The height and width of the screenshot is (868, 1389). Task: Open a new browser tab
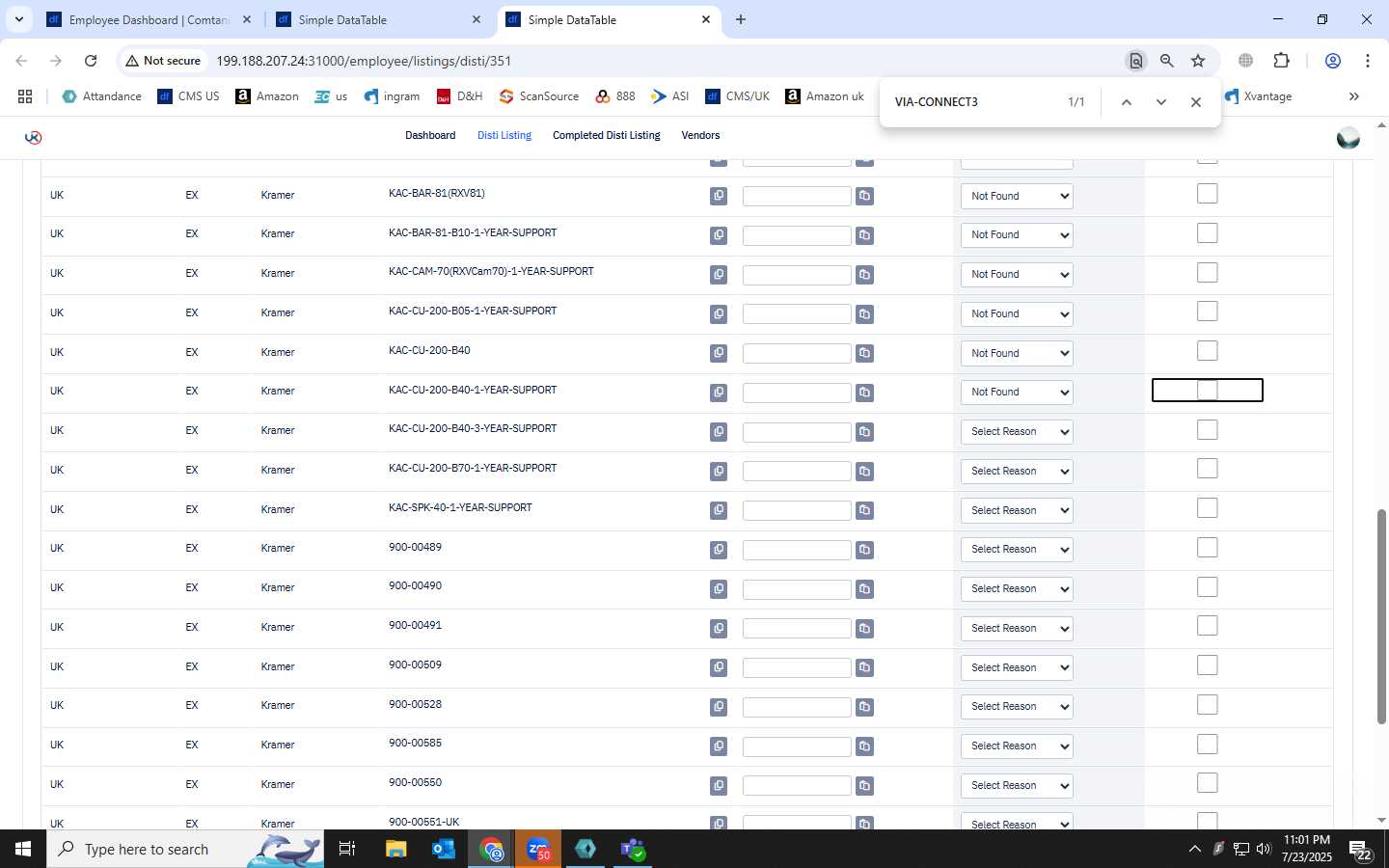pyautogui.click(x=741, y=19)
